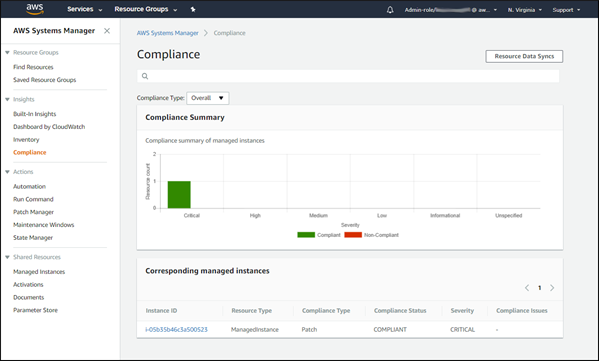Click the Resource Data Syncs button
Viewport: 599px width, 361px height.
click(x=524, y=56)
